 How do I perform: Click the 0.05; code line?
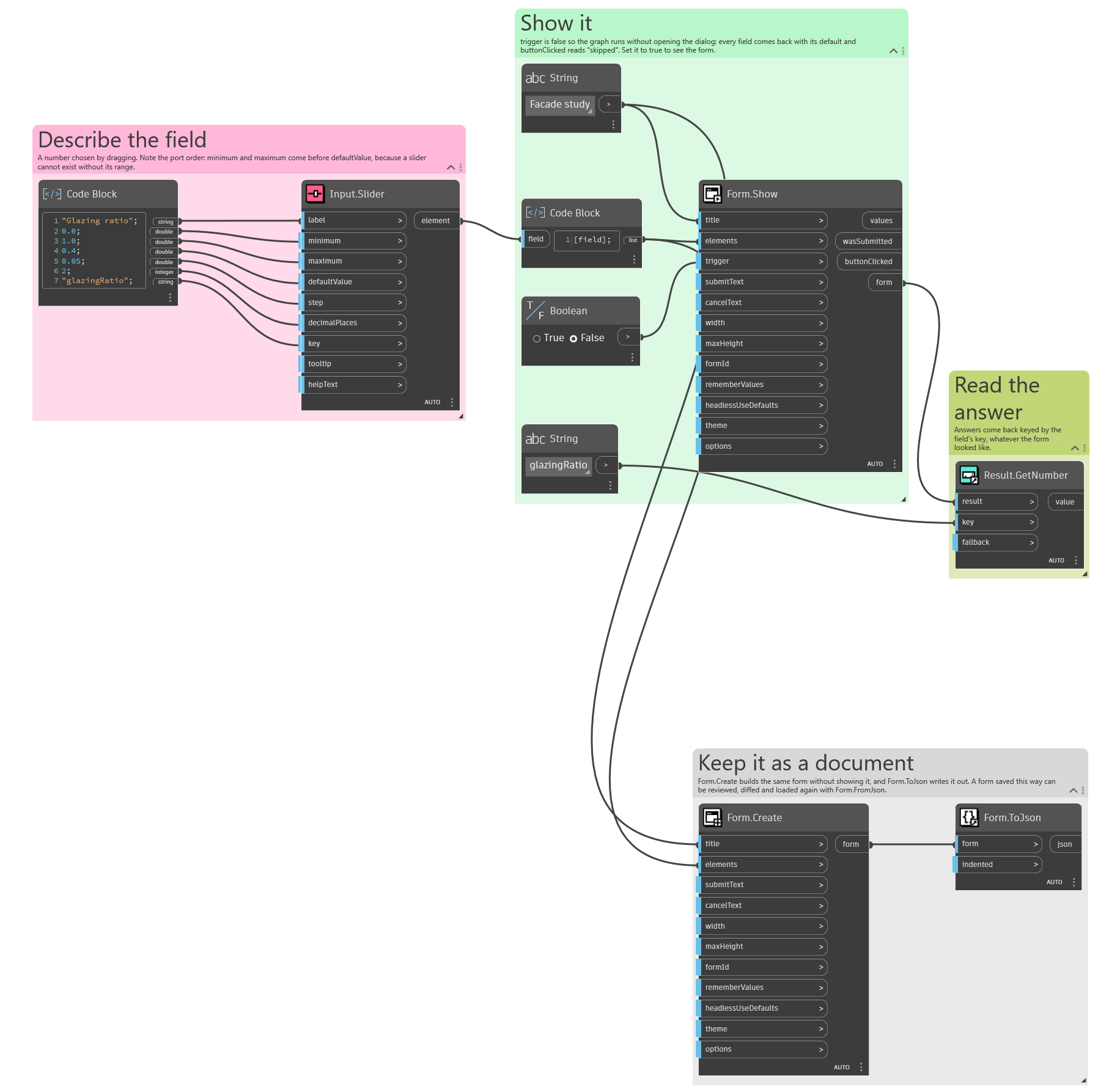pyautogui.click(x=73, y=261)
